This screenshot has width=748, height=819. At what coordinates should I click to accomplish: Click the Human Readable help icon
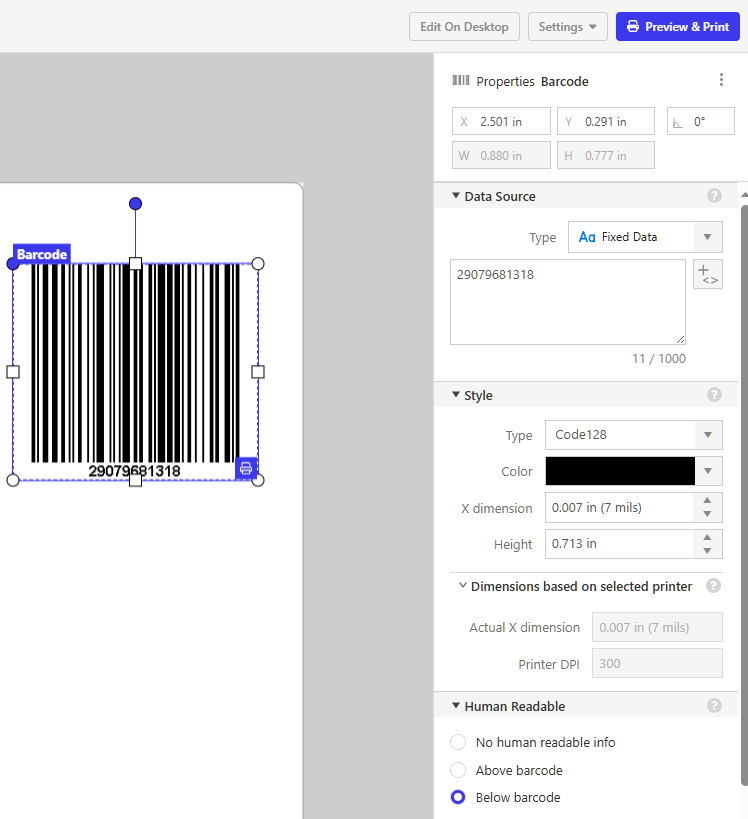[x=714, y=706]
